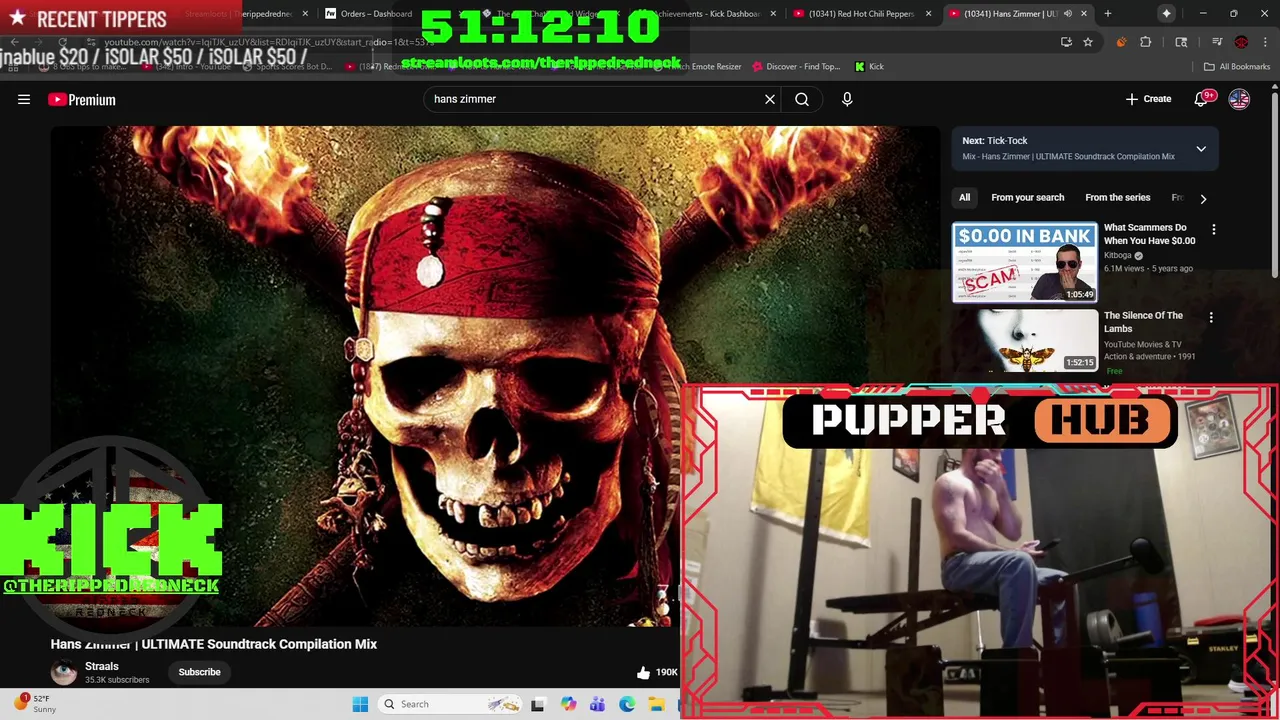Click the taskbar Search box
This screenshot has width=1280, height=720.
452,704
